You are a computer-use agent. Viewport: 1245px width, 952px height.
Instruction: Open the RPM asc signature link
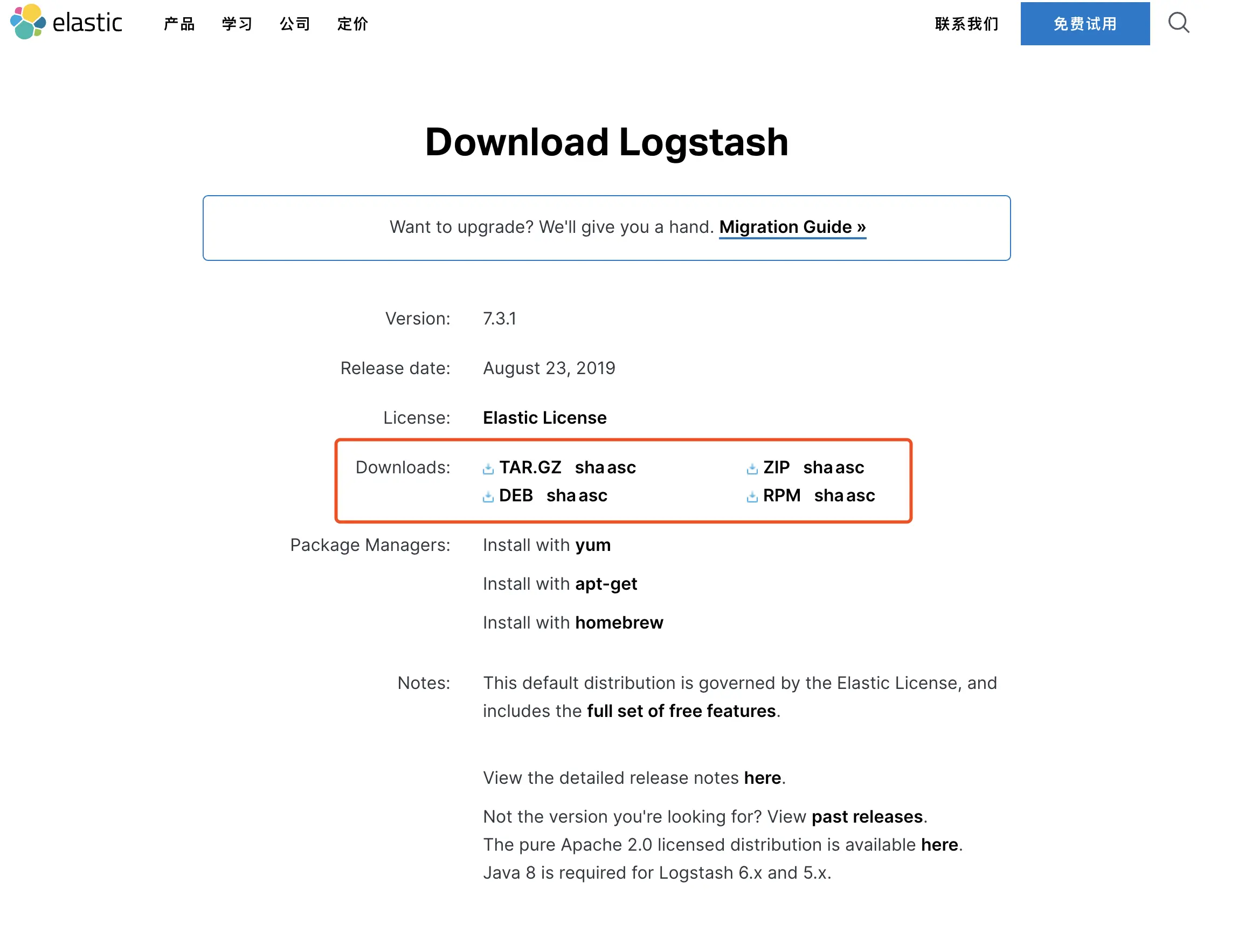pyautogui.click(x=861, y=496)
